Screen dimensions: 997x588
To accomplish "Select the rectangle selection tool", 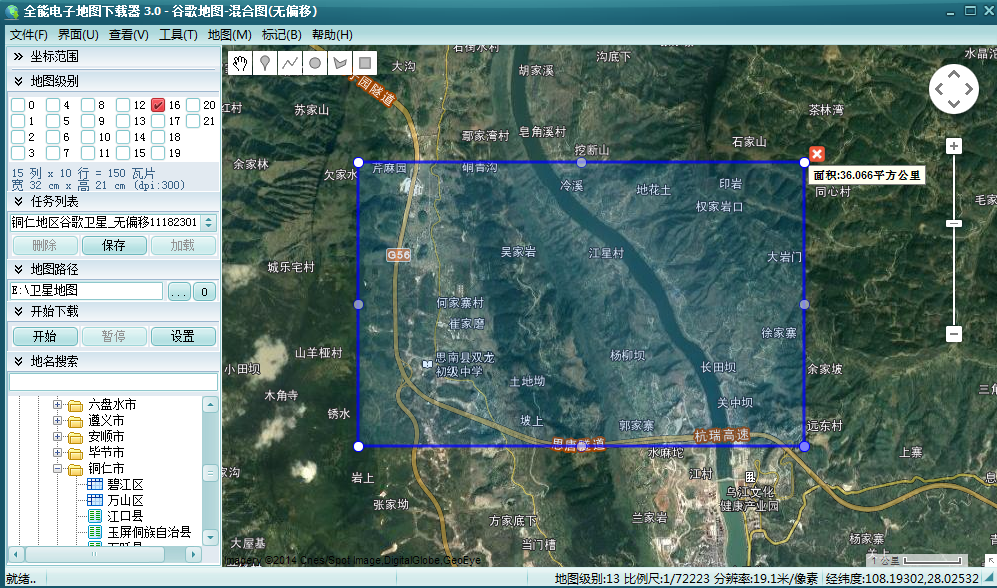I will coord(365,63).
